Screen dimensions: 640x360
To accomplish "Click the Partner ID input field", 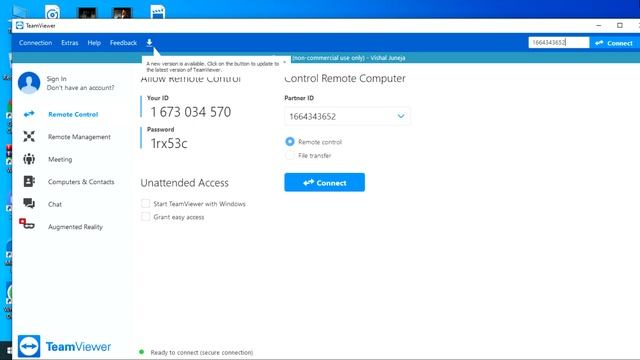I will pyautogui.click(x=347, y=116).
